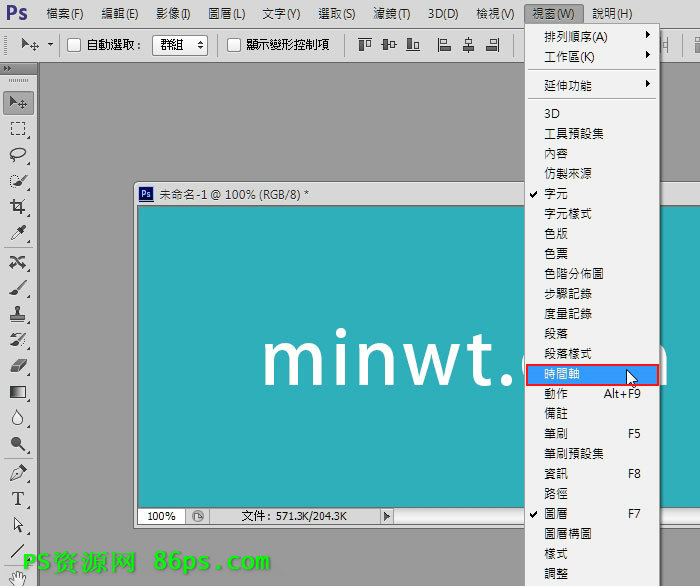This screenshot has width=700, height=586.
Task: Click the align horizontal centers icon
Action: click(468, 45)
